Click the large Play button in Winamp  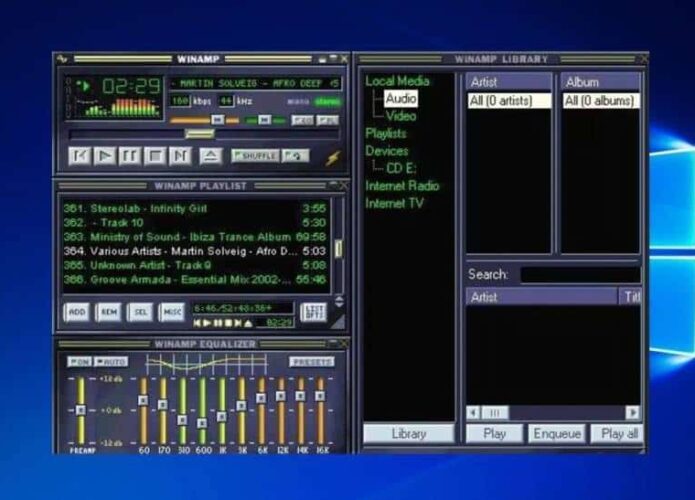tap(105, 156)
